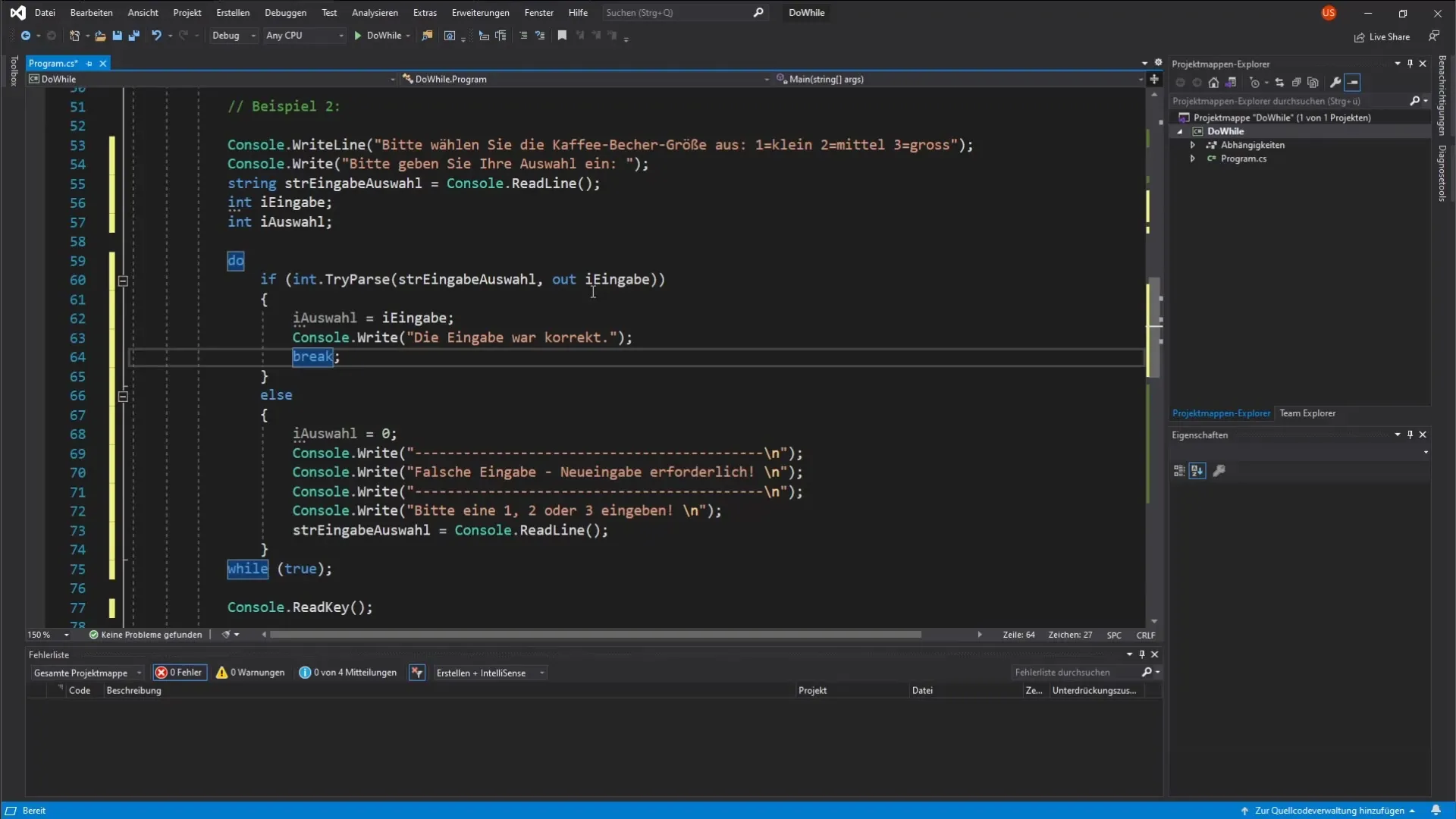This screenshot has width=1456, height=819.
Task: Click Keine Probleme gefunden indicator
Action: coord(146,635)
